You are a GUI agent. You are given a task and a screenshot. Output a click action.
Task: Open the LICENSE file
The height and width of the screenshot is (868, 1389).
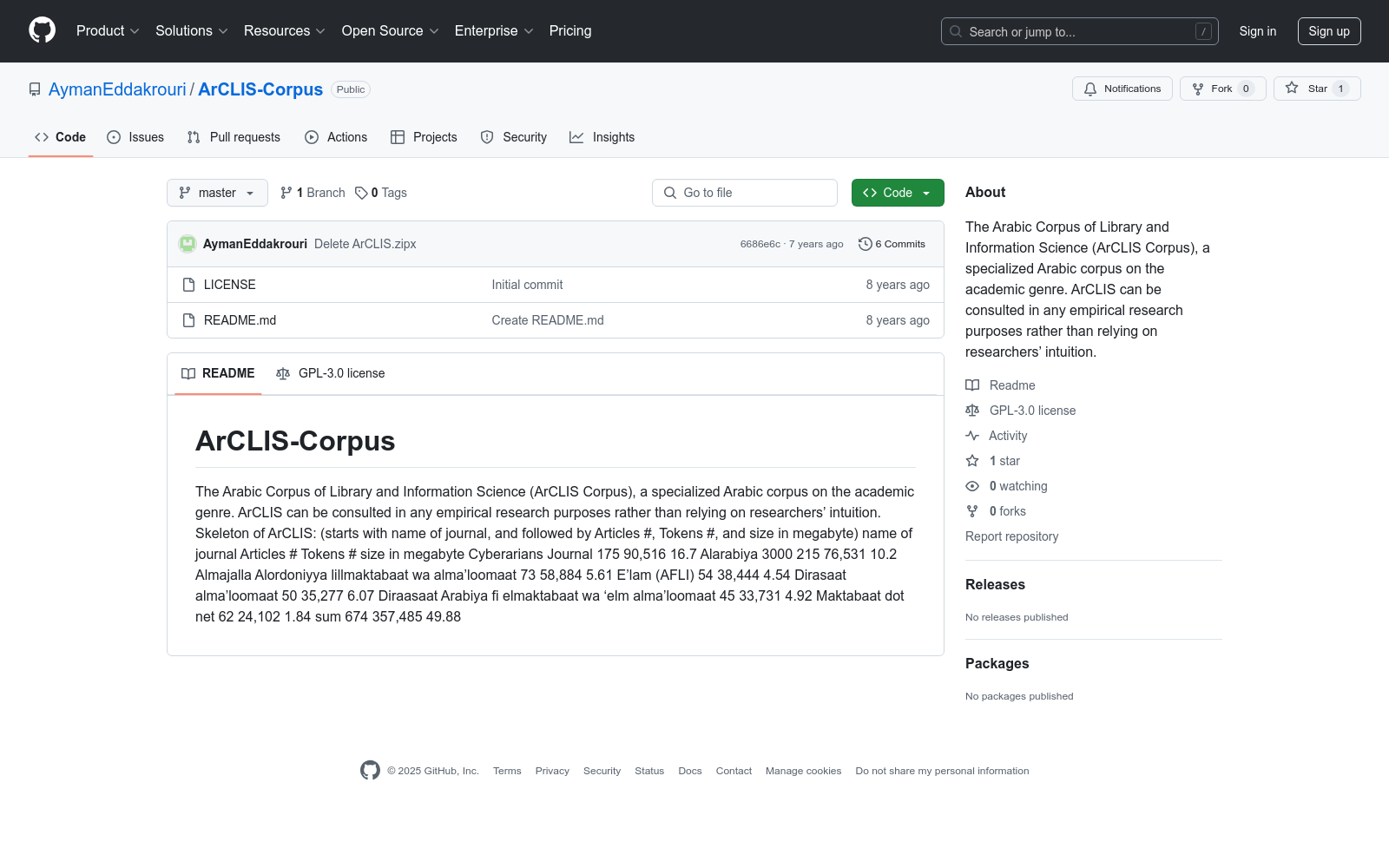pyautogui.click(x=230, y=285)
